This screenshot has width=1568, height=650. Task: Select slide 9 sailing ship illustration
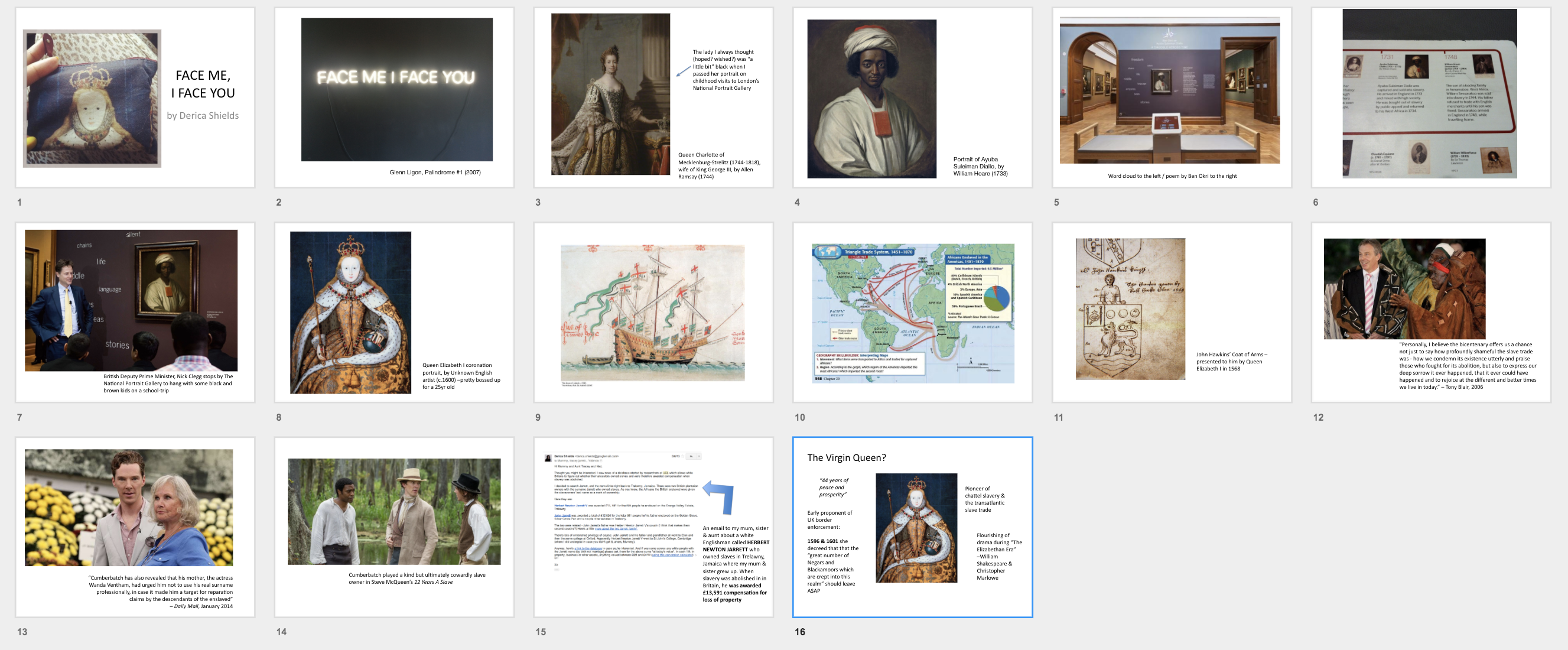tap(653, 311)
